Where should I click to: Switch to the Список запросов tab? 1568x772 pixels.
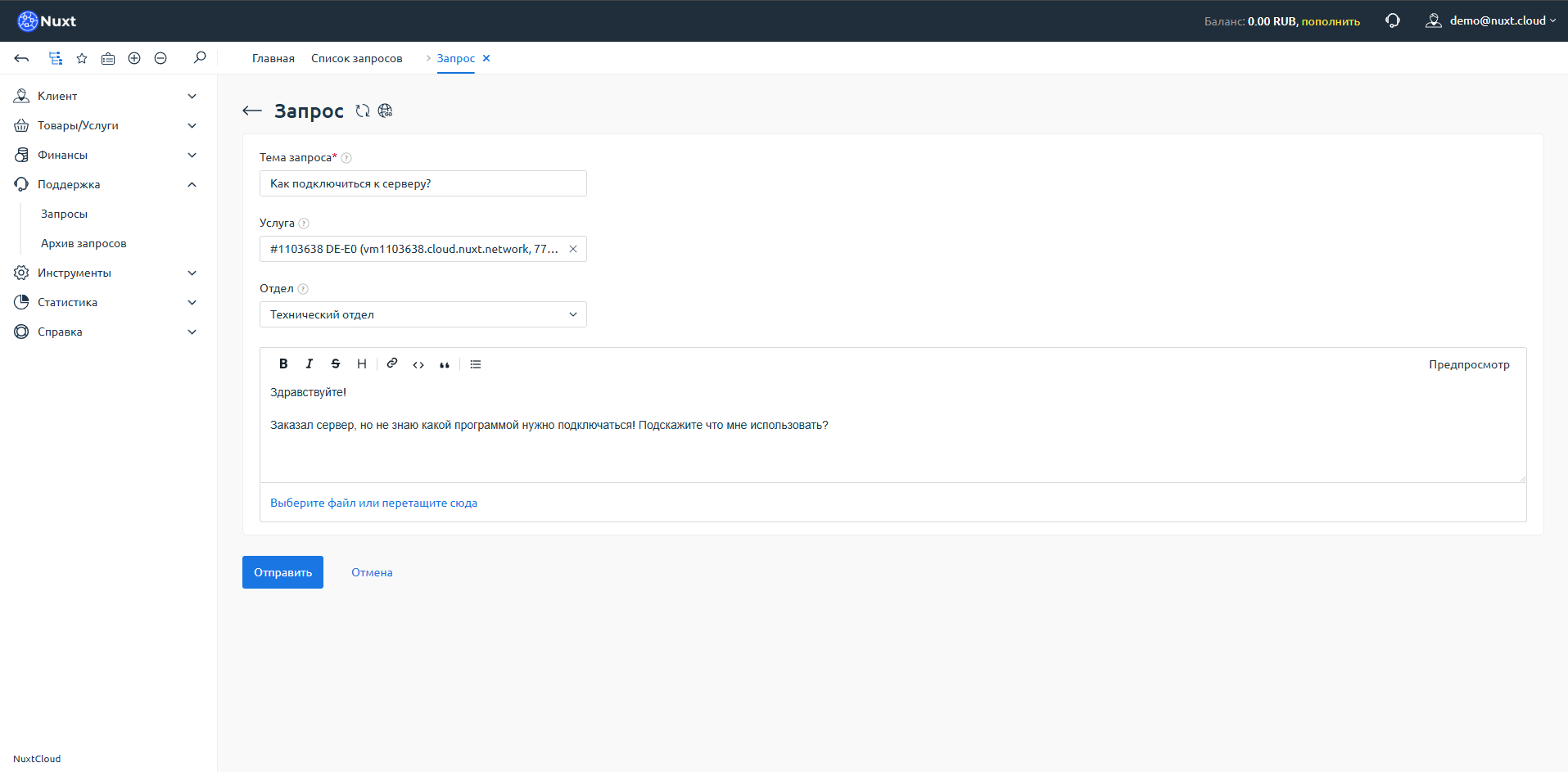point(357,58)
